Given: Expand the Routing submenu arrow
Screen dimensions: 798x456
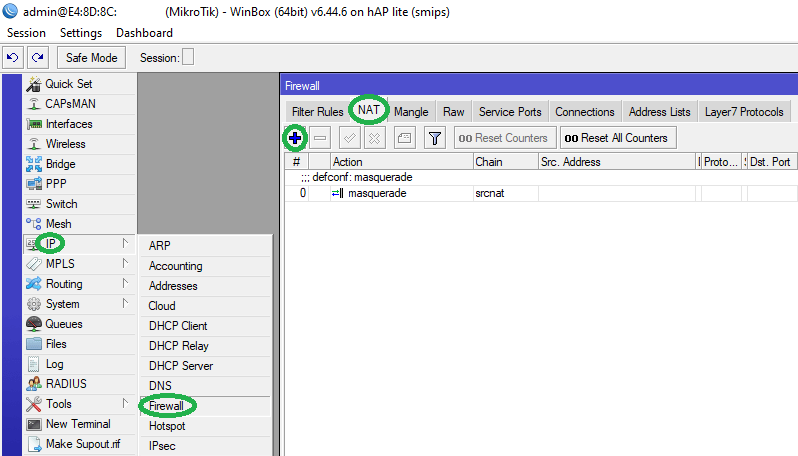Looking at the screenshot, I should pos(125,283).
